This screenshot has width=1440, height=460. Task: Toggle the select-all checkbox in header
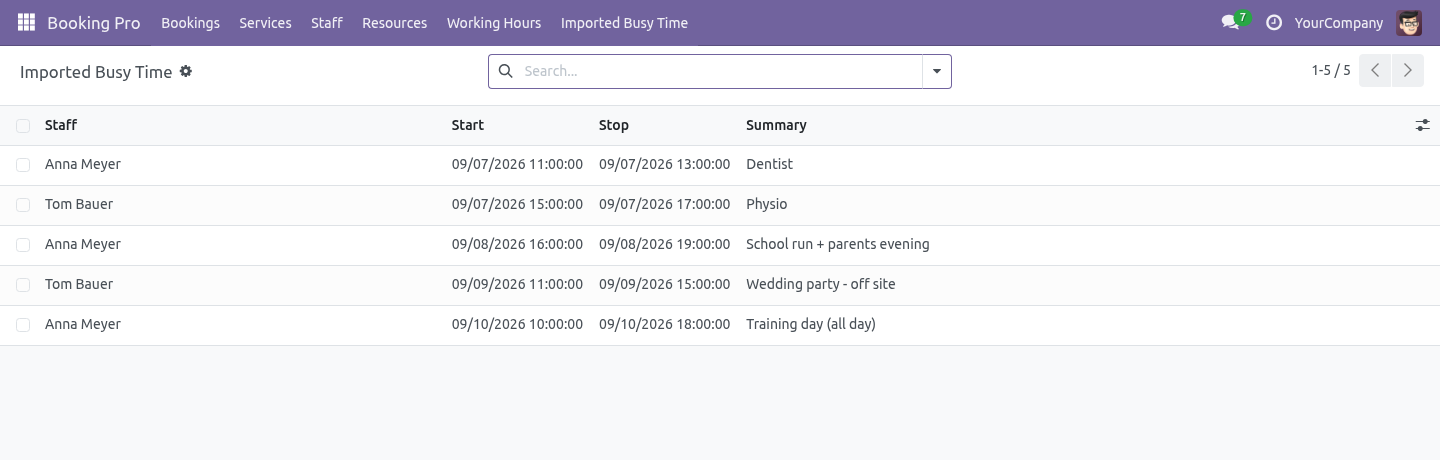[23, 125]
